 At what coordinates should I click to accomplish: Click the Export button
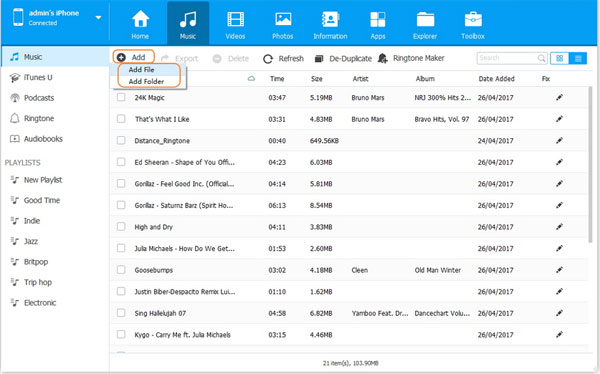pyautogui.click(x=180, y=59)
